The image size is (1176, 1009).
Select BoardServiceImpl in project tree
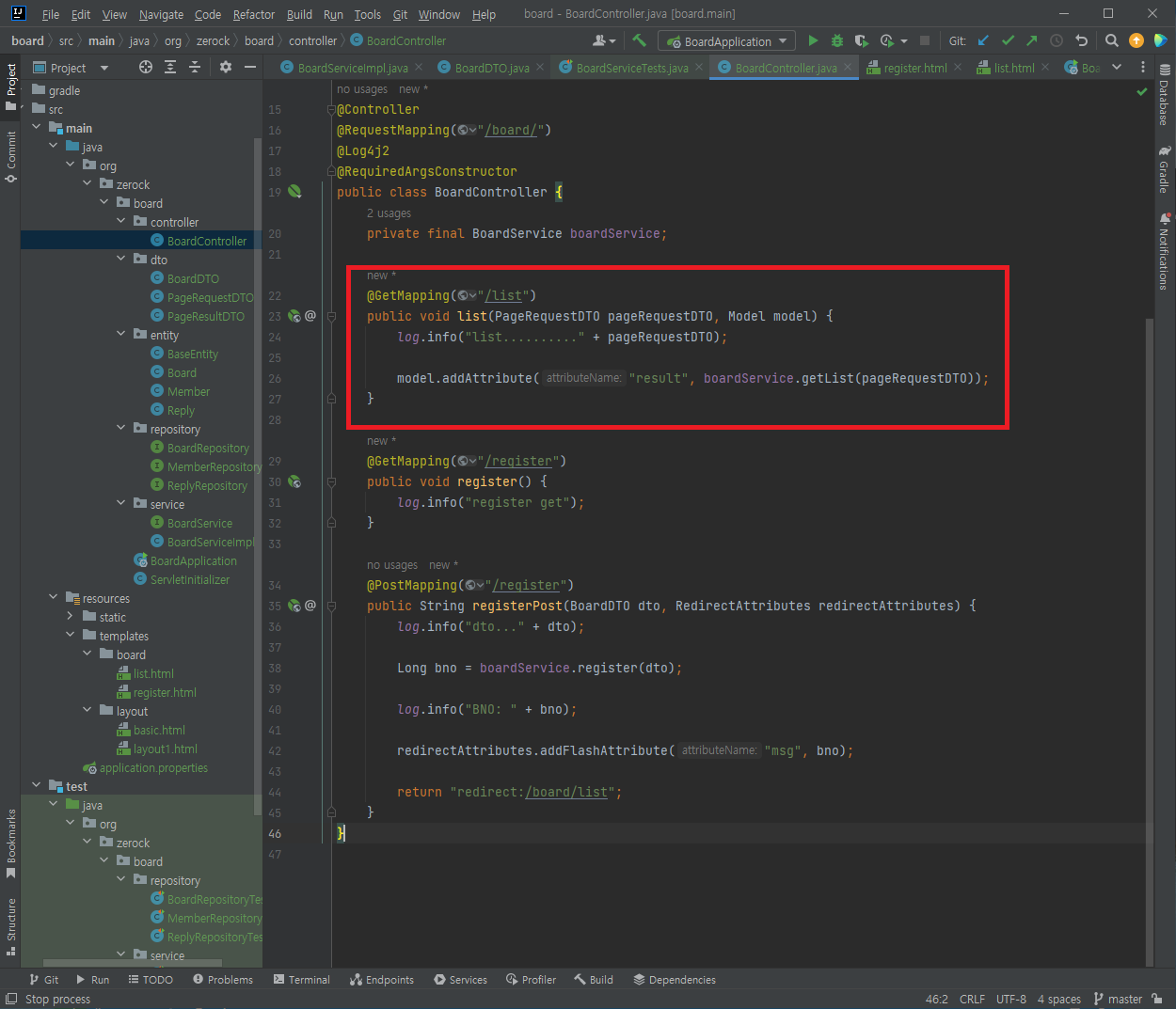click(x=211, y=542)
